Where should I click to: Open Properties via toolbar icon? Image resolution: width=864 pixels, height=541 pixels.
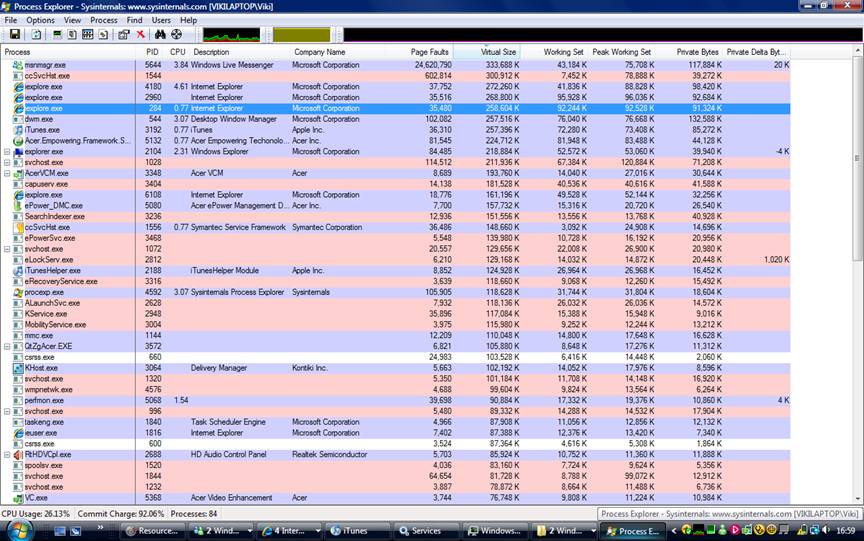124,35
